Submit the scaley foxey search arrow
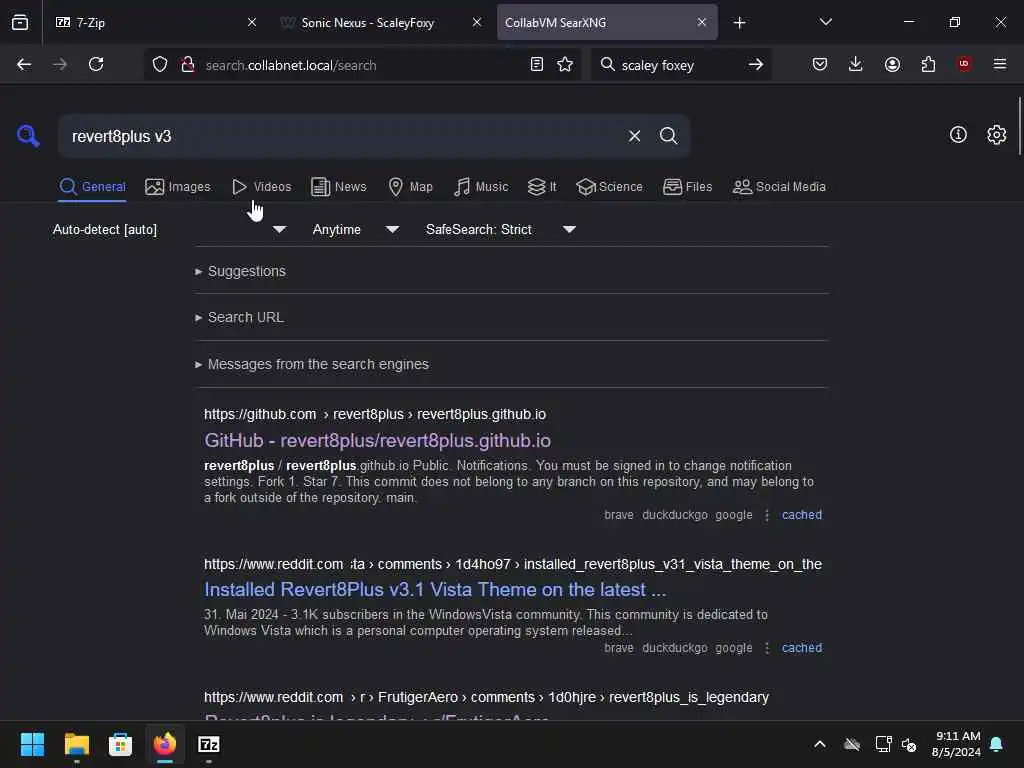The width and height of the screenshot is (1024, 768). coord(756,65)
